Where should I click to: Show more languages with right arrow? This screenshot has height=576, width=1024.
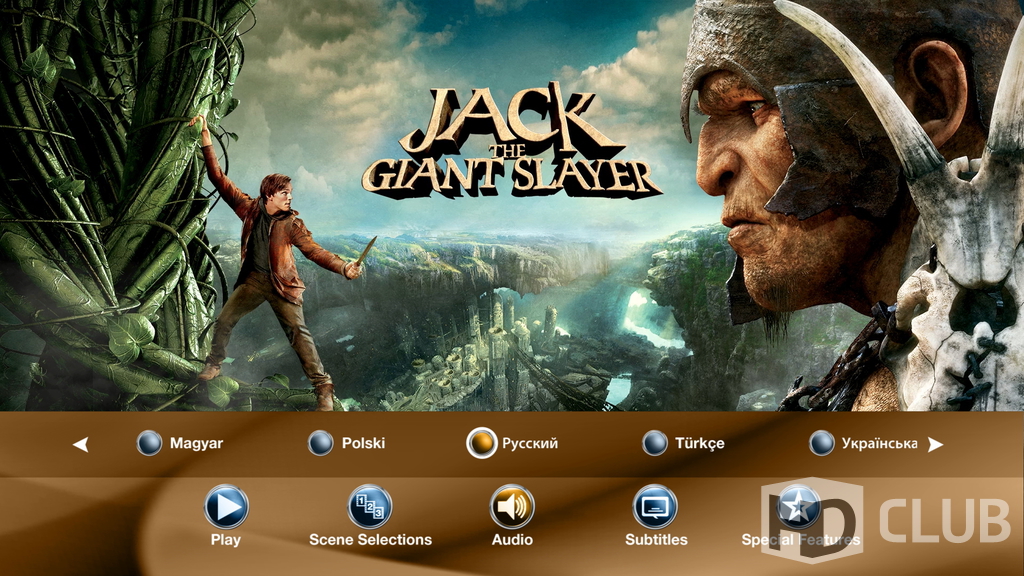(x=935, y=444)
